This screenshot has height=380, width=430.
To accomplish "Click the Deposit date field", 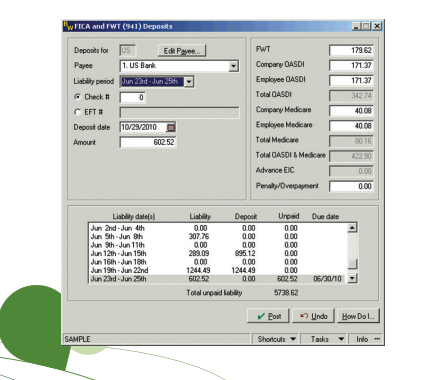I will pos(143,127).
